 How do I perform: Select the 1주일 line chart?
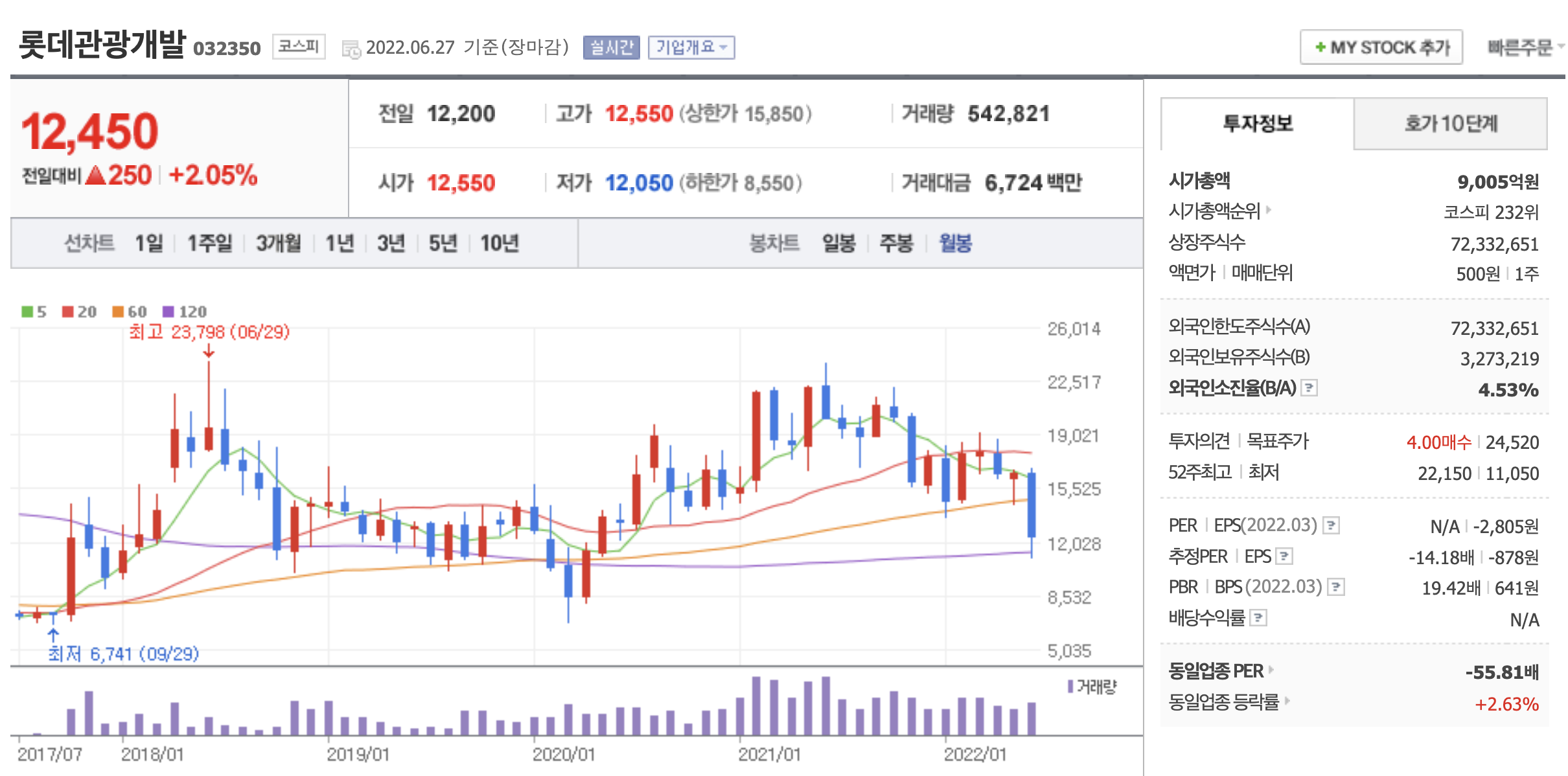click(210, 244)
